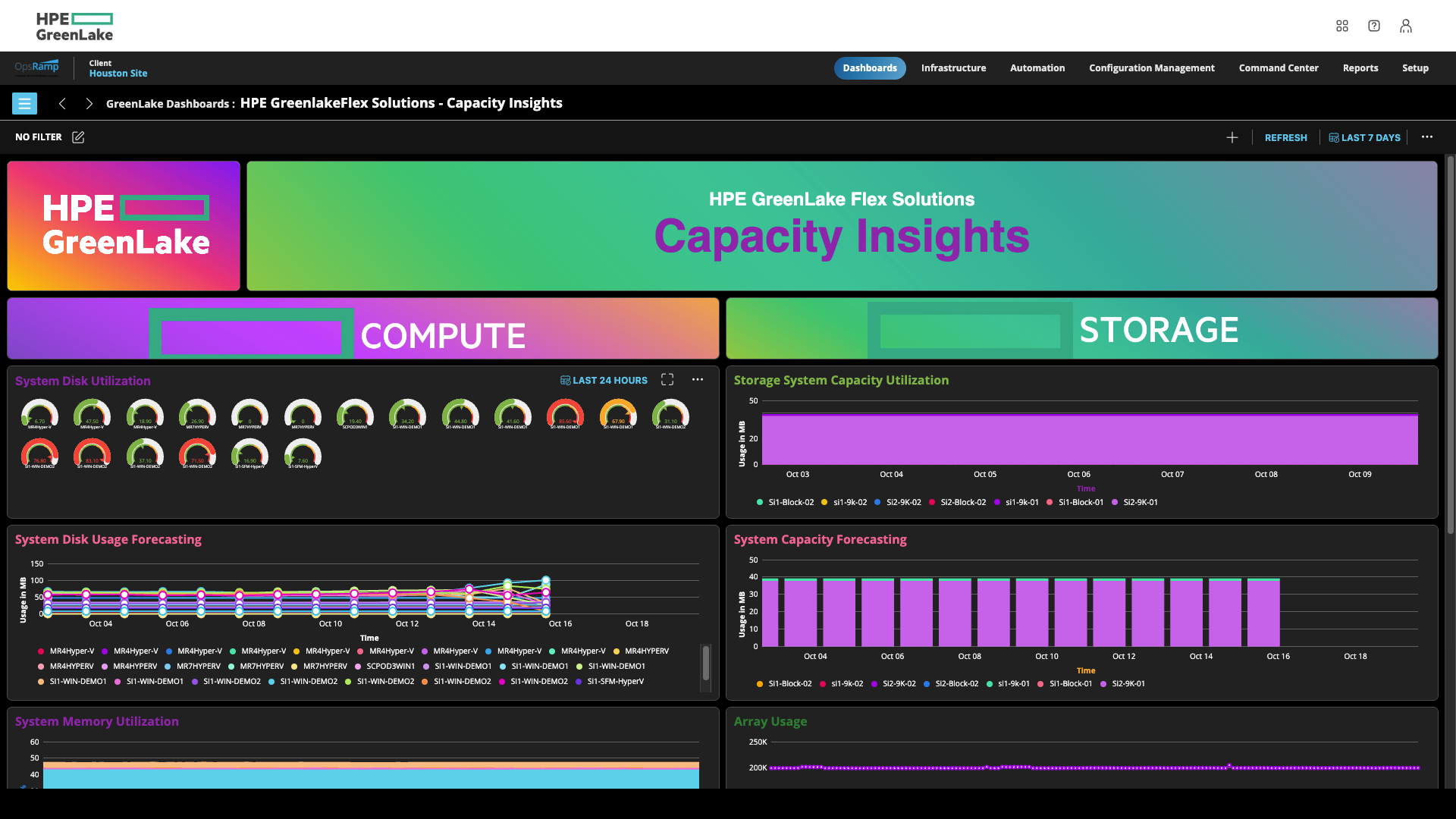The height and width of the screenshot is (819, 1456).
Task: Add a widget with the plus icon
Action: point(1232,137)
